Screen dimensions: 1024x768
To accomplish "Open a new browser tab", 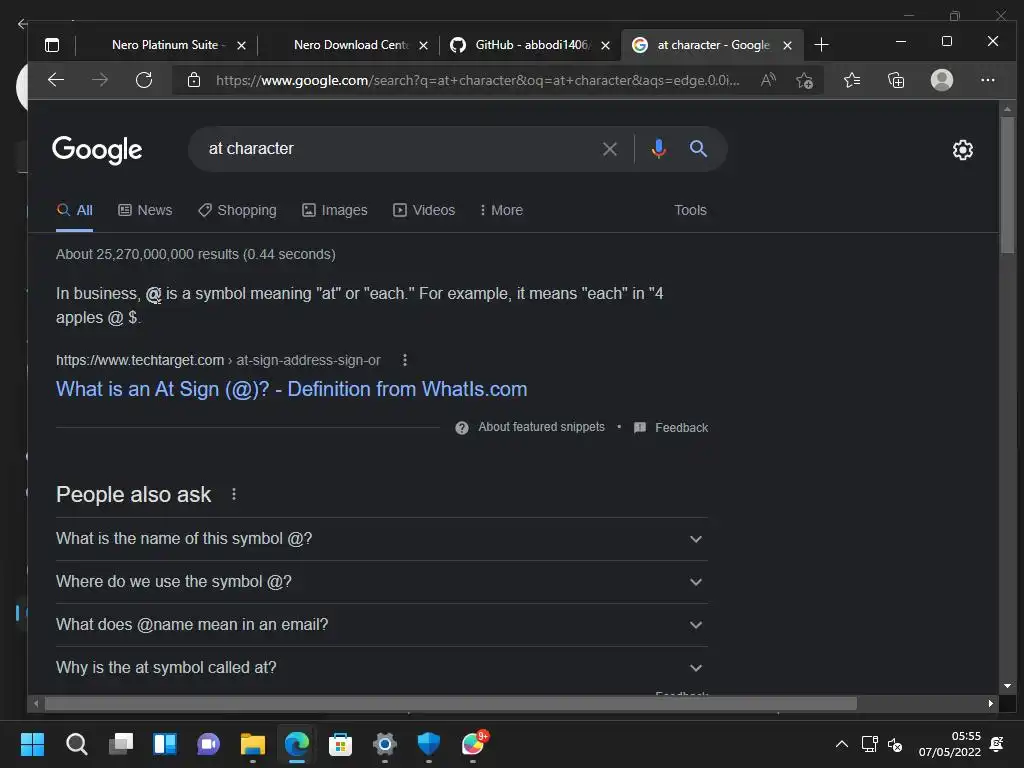I will (x=822, y=45).
